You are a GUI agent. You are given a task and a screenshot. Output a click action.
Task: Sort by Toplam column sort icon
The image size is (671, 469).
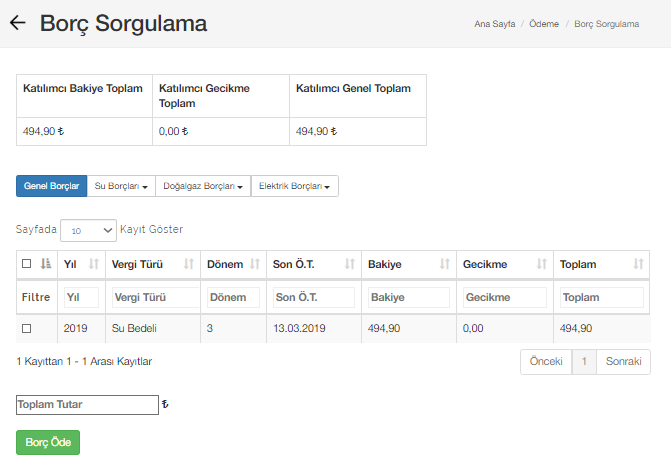tap(638, 265)
